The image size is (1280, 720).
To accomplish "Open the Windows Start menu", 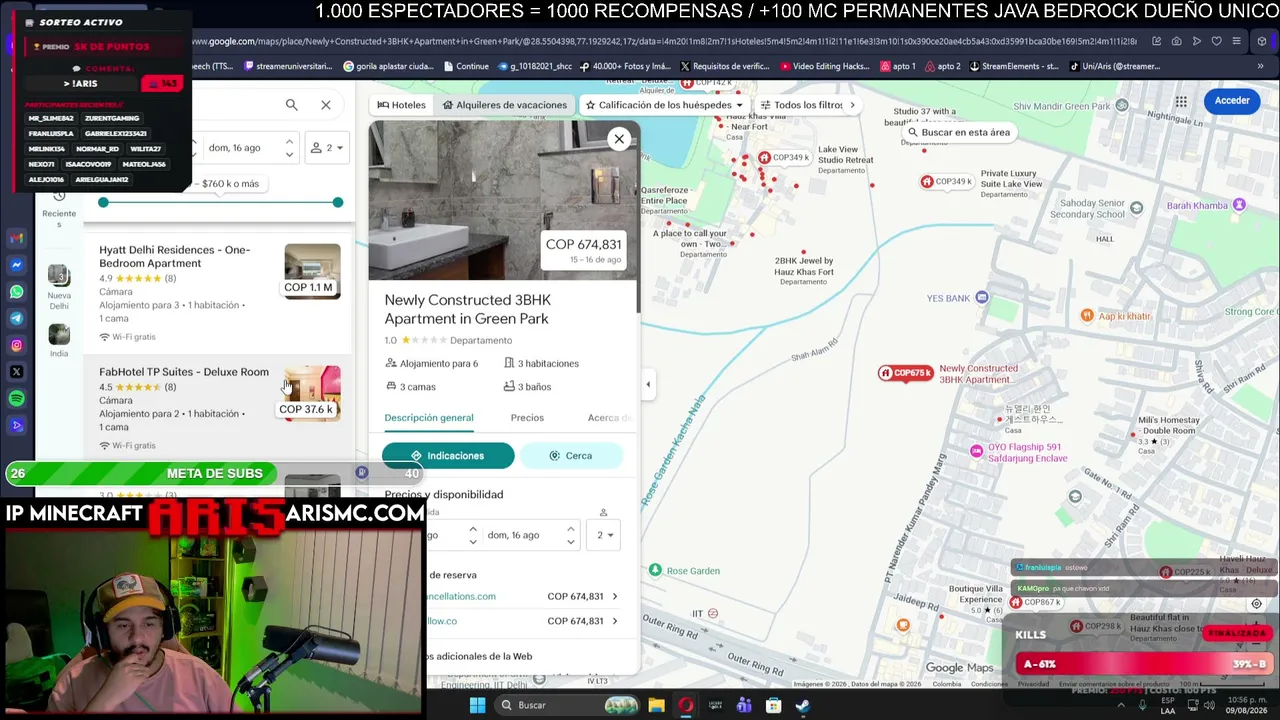I will click(x=477, y=705).
